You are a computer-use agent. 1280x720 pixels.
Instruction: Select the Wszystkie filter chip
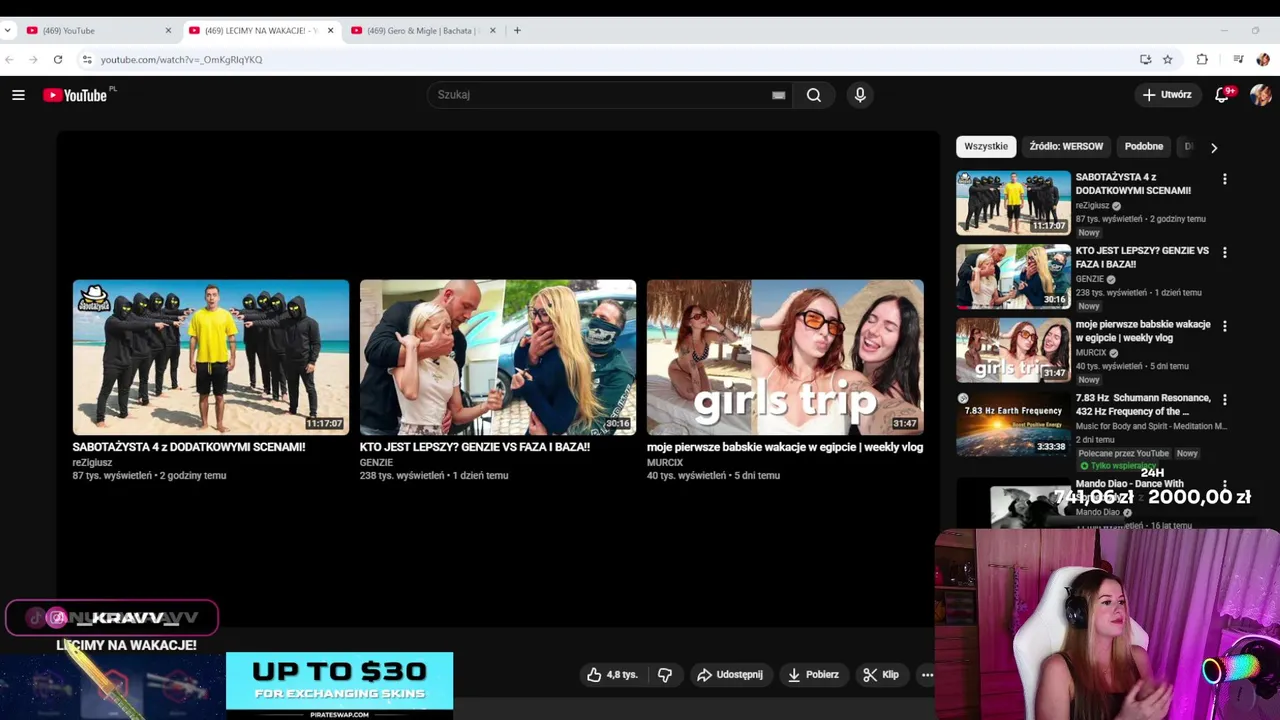point(986,146)
